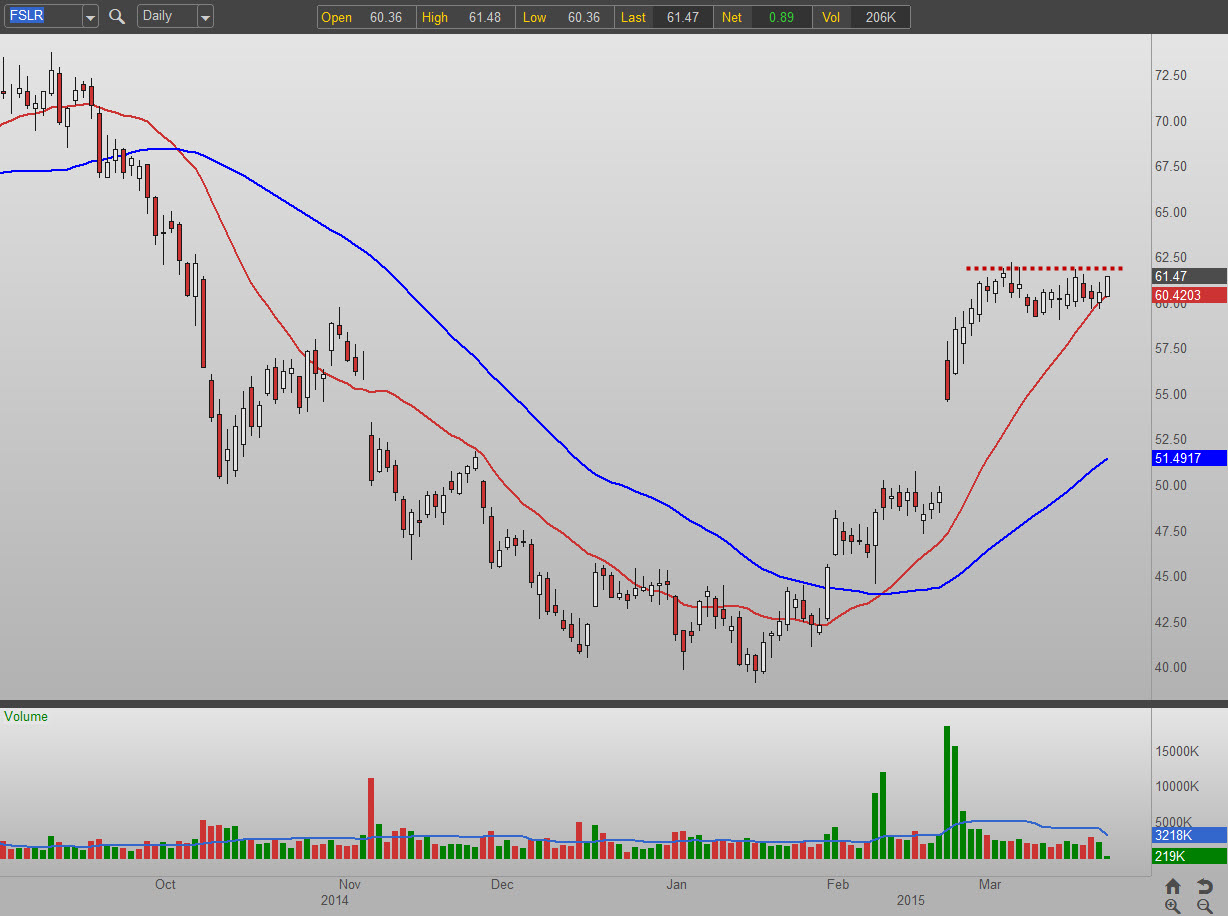Click the symbol search magnifier icon

click(x=117, y=16)
